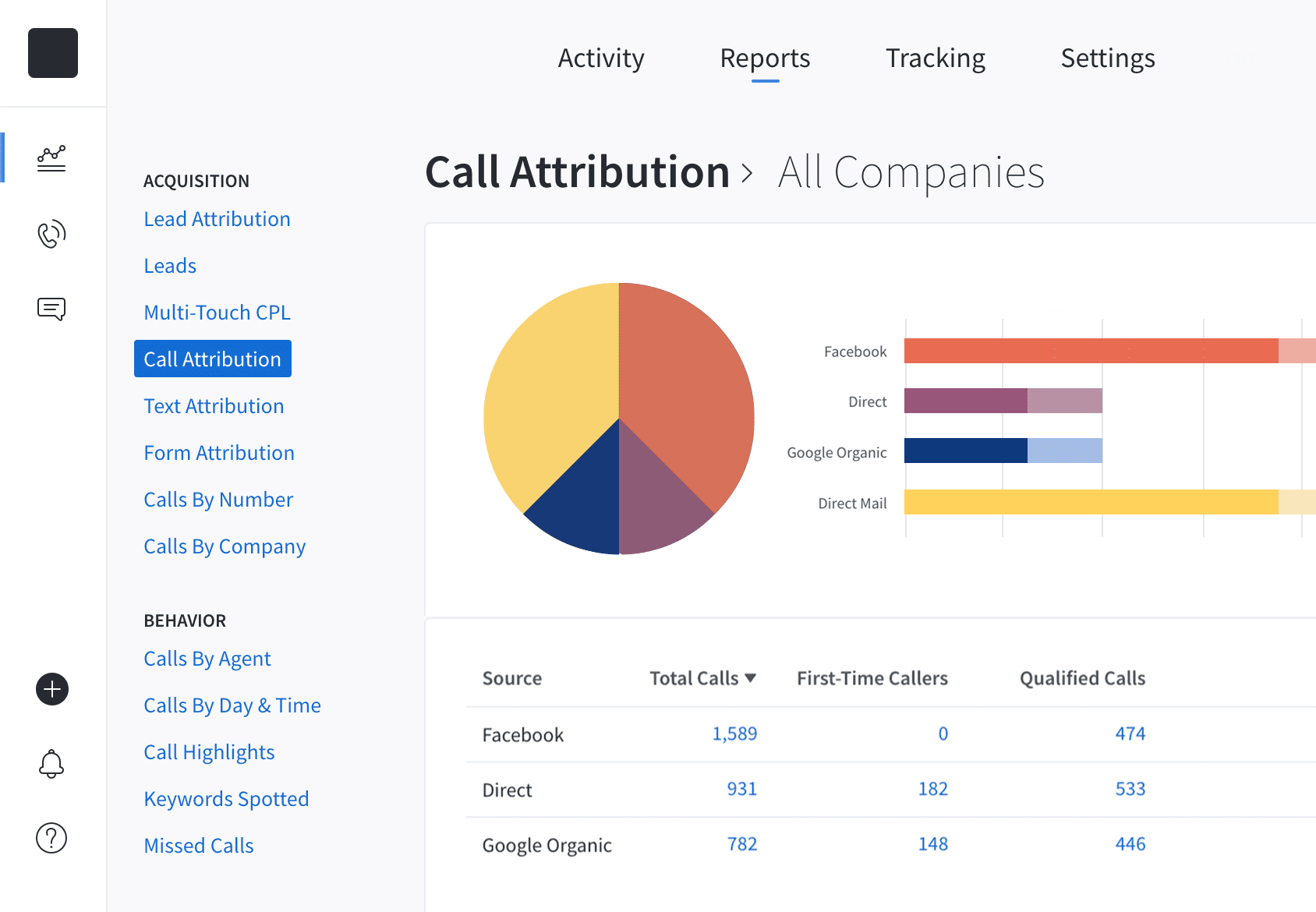The image size is (1316, 912).
Task: Open the phone calls sidebar icon
Action: (x=51, y=234)
